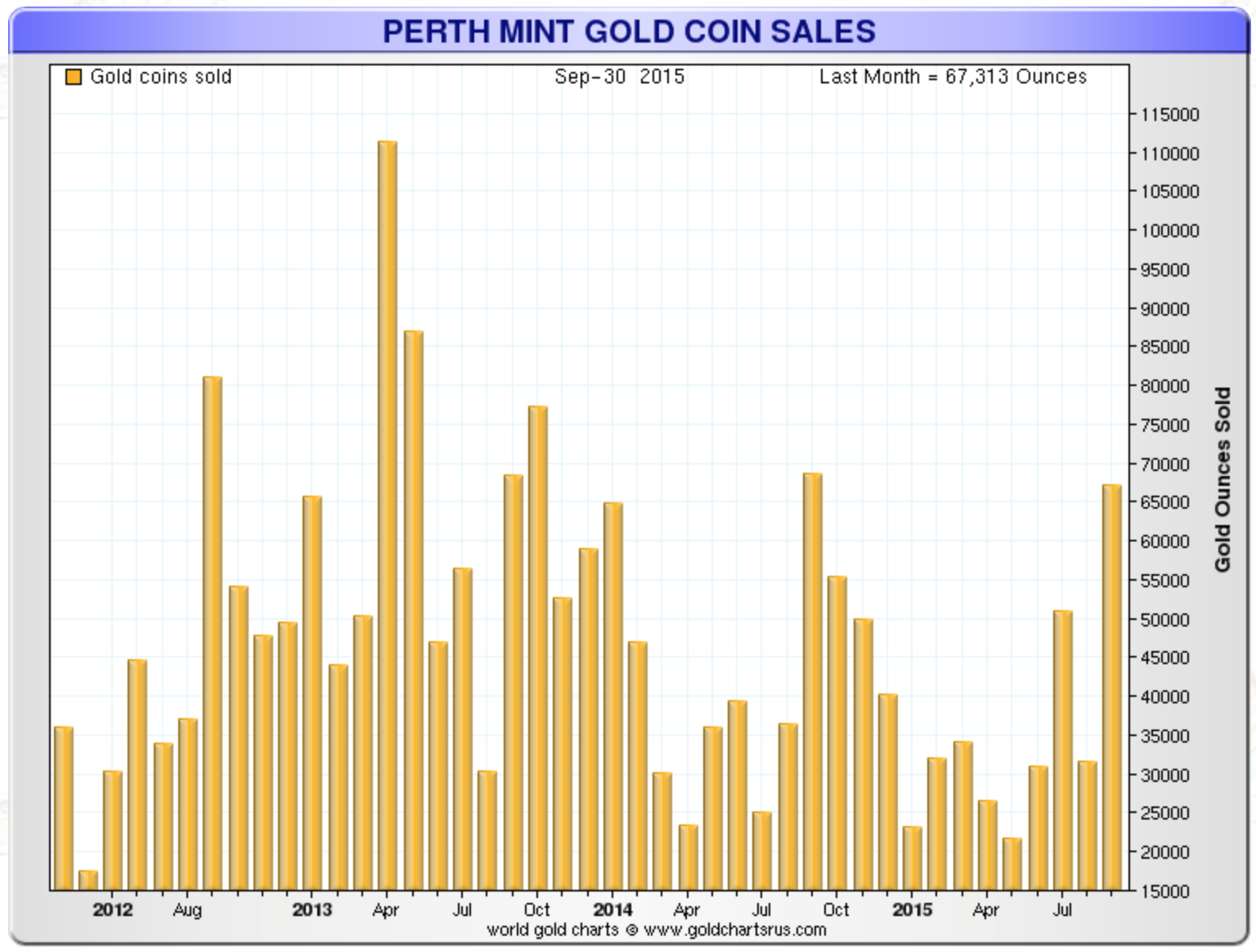
Task: Select the tallest bar above Apr 2013
Action: [x=388, y=515]
